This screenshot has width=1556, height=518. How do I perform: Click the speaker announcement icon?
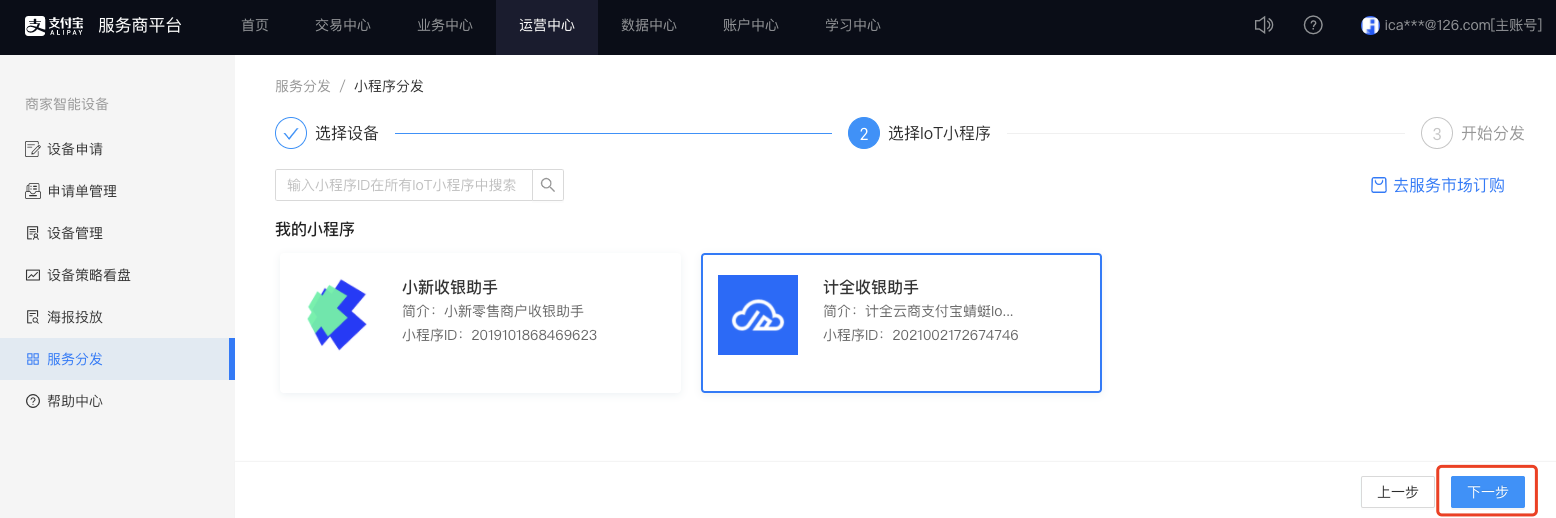coord(1264,25)
